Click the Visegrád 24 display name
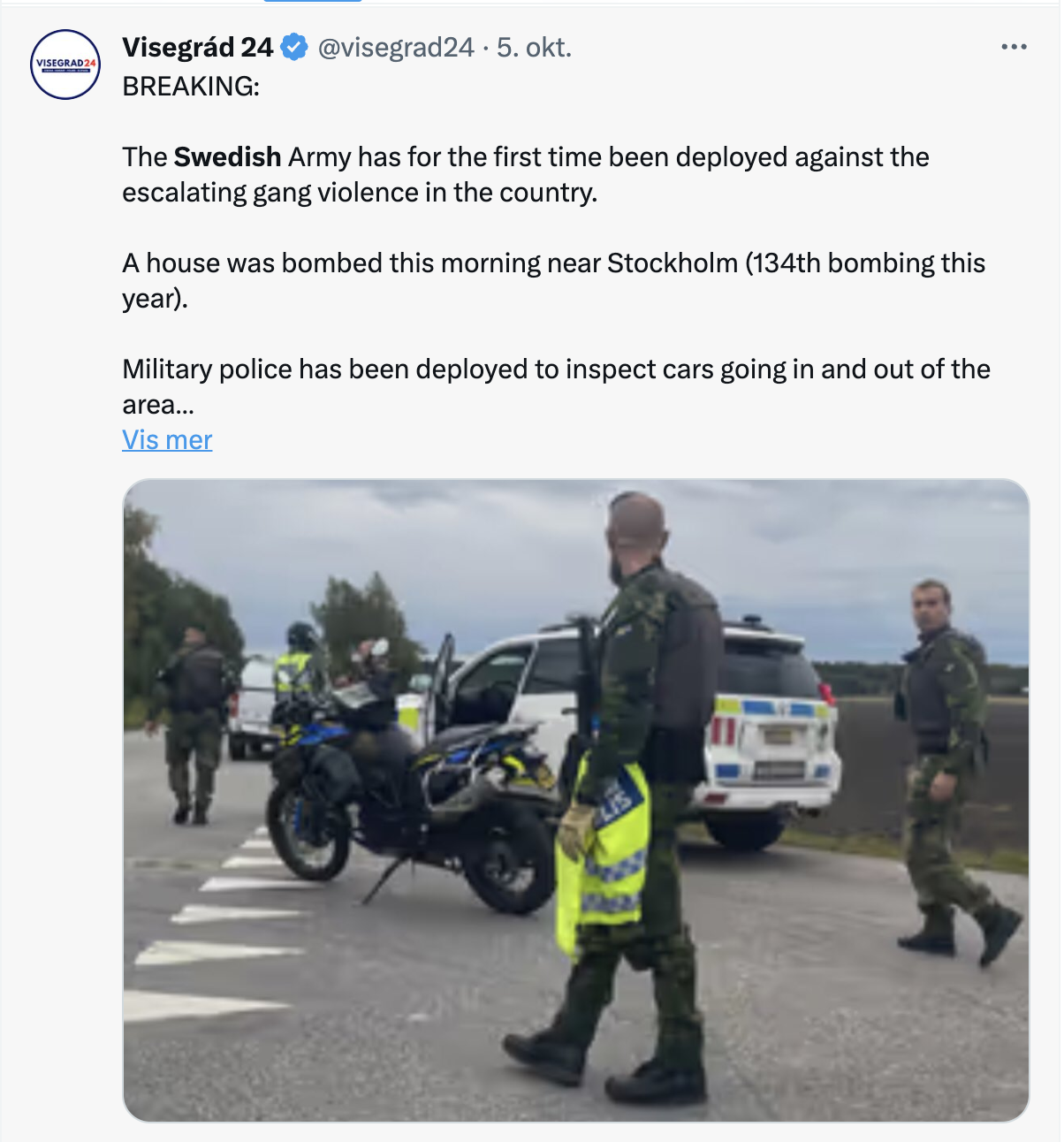1064x1142 pixels. 197,47
